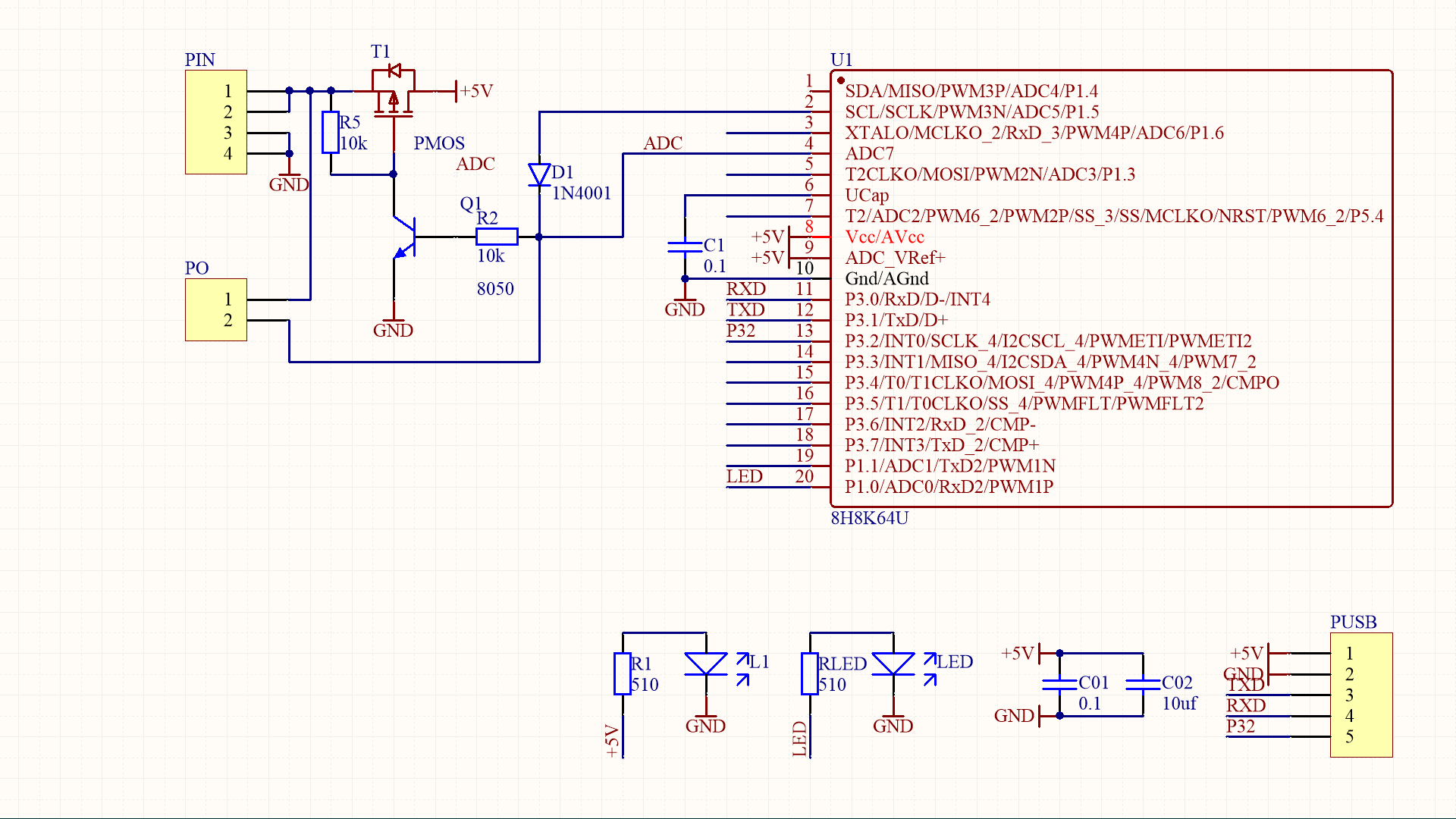Click the PO 2-pin header component
This screenshot has height=819, width=1456.
point(216,309)
